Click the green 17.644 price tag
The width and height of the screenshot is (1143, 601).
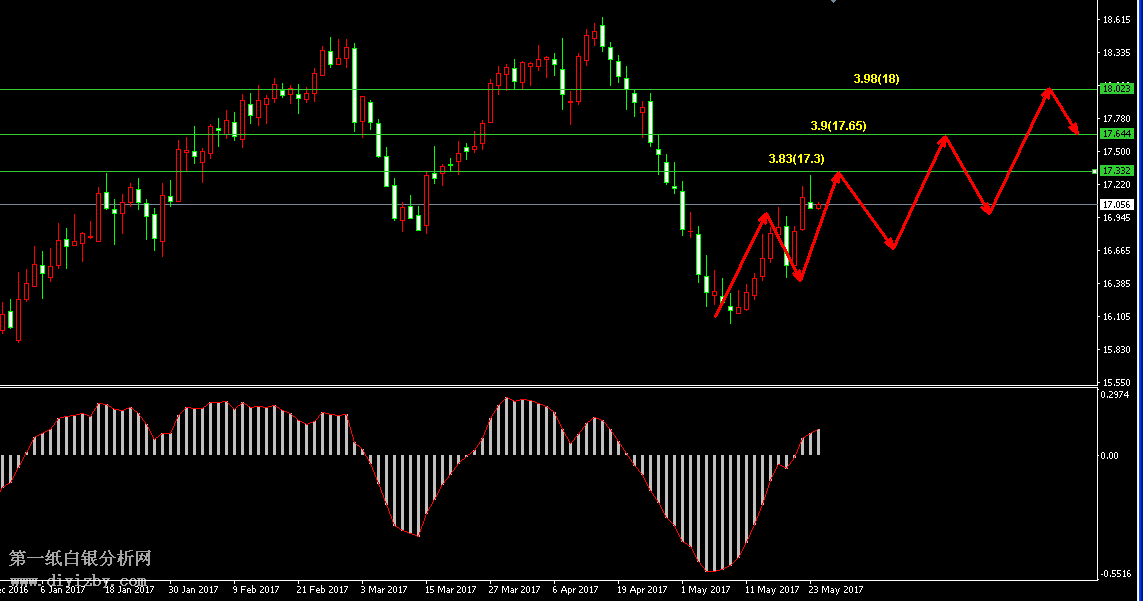(1115, 134)
